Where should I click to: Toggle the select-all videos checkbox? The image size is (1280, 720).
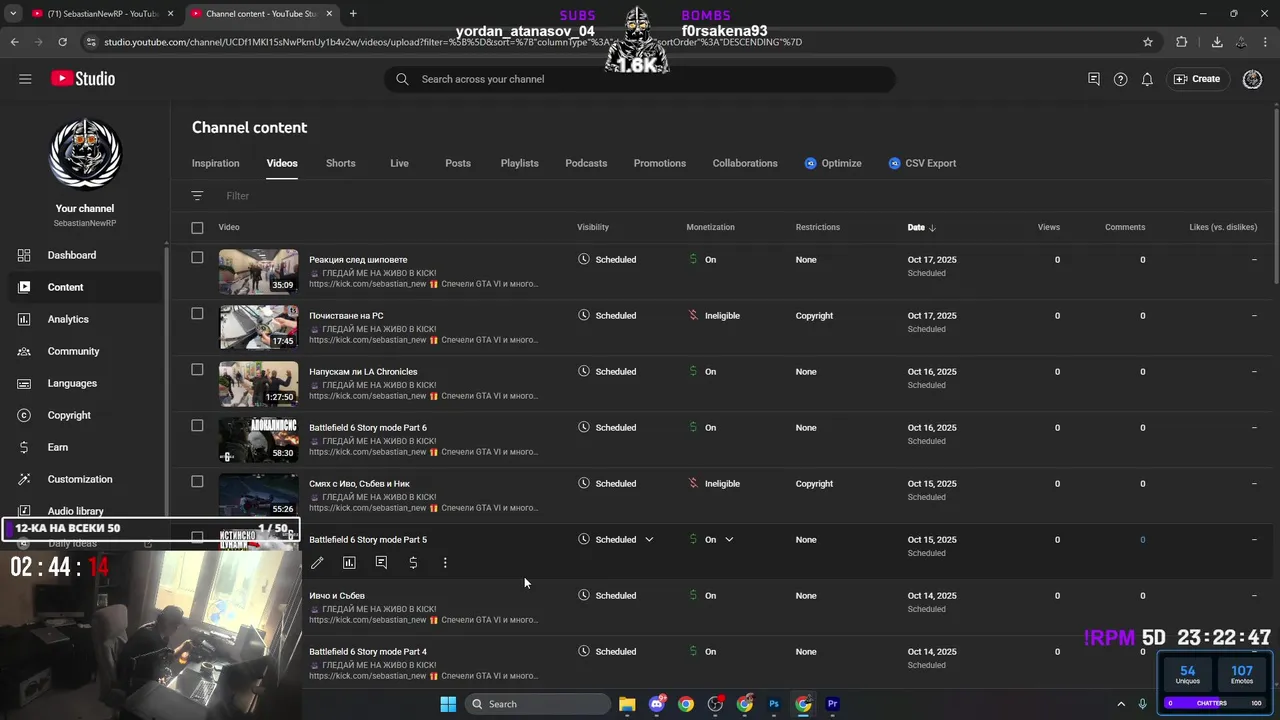[x=197, y=228]
